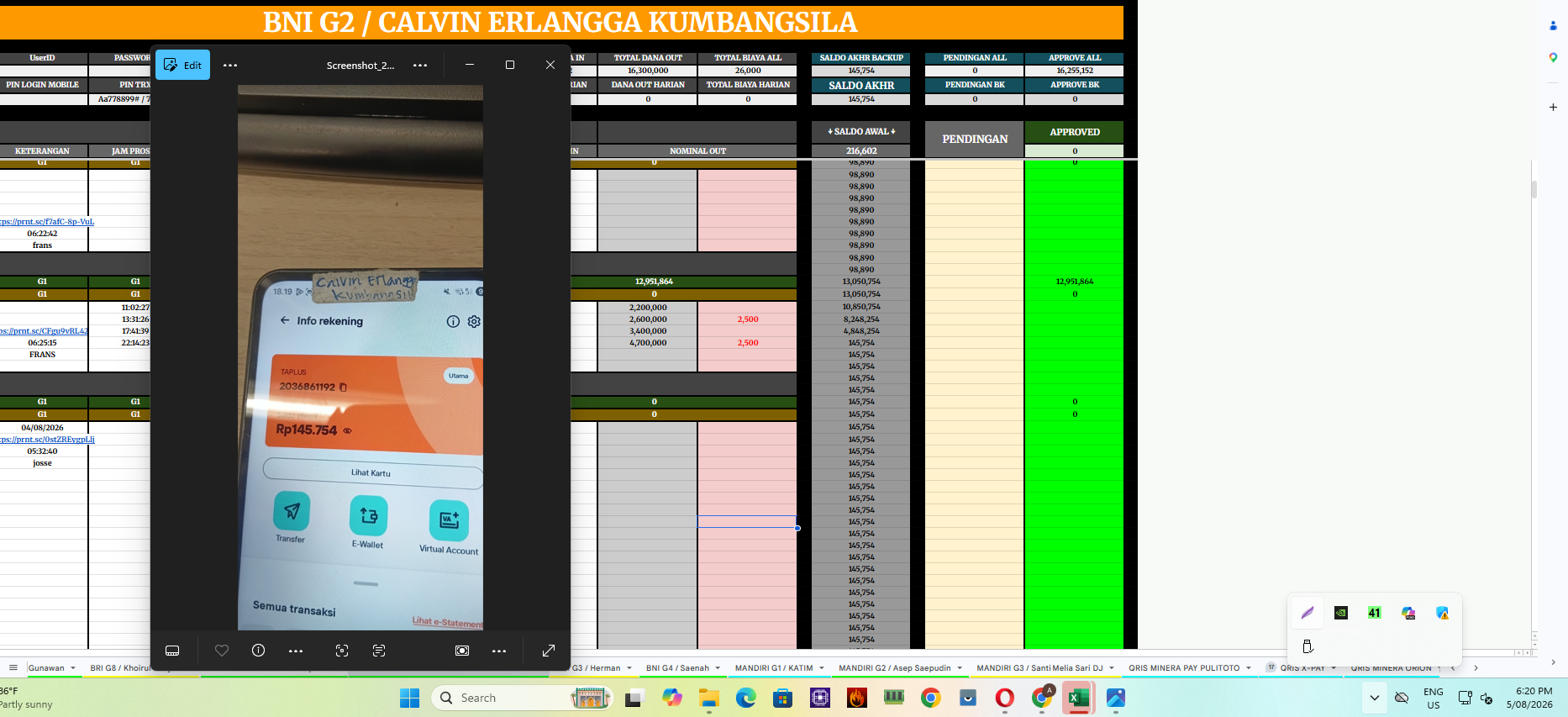Open the BNI G3 / Herman tab menu arrow
The height and width of the screenshot is (717, 1568).
pyautogui.click(x=629, y=668)
